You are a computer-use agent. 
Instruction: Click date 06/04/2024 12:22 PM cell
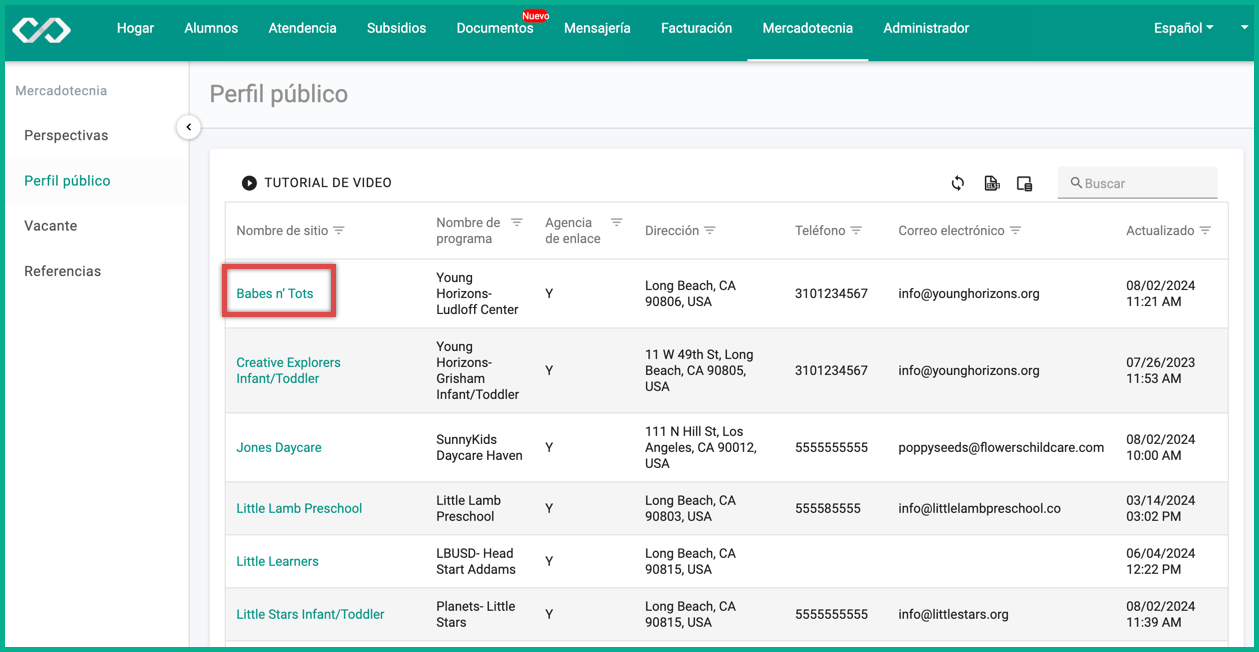pyautogui.click(x=1161, y=561)
